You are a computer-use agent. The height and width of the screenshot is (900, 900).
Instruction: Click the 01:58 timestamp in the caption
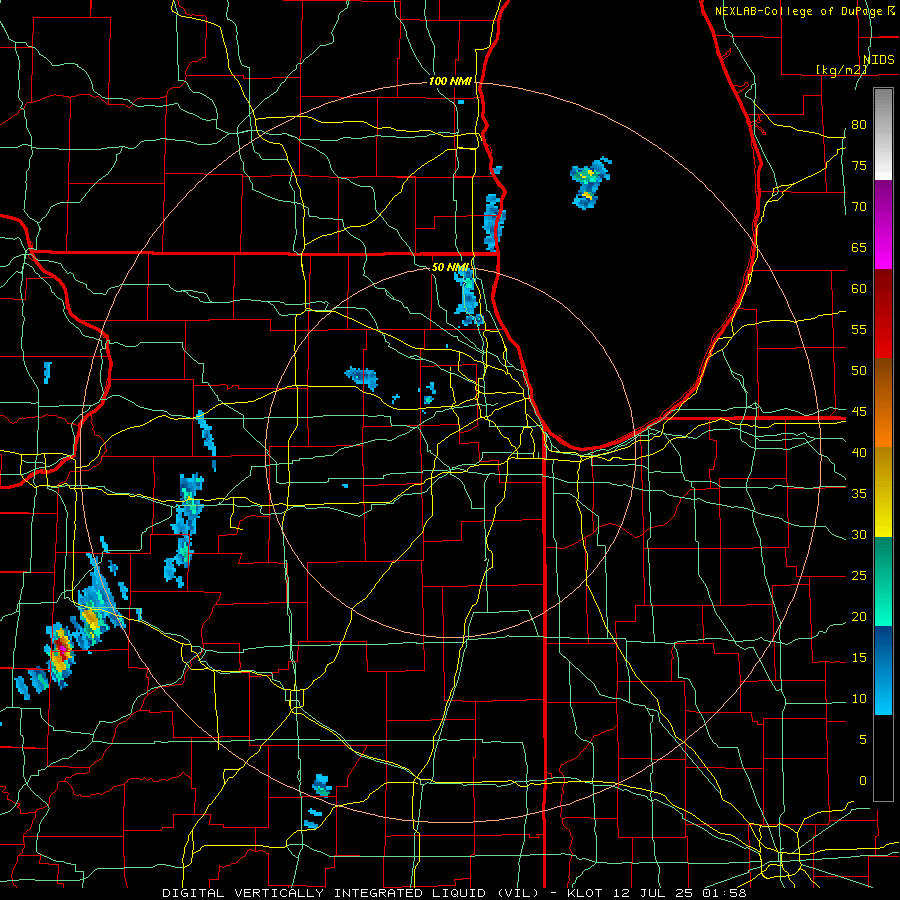724,893
